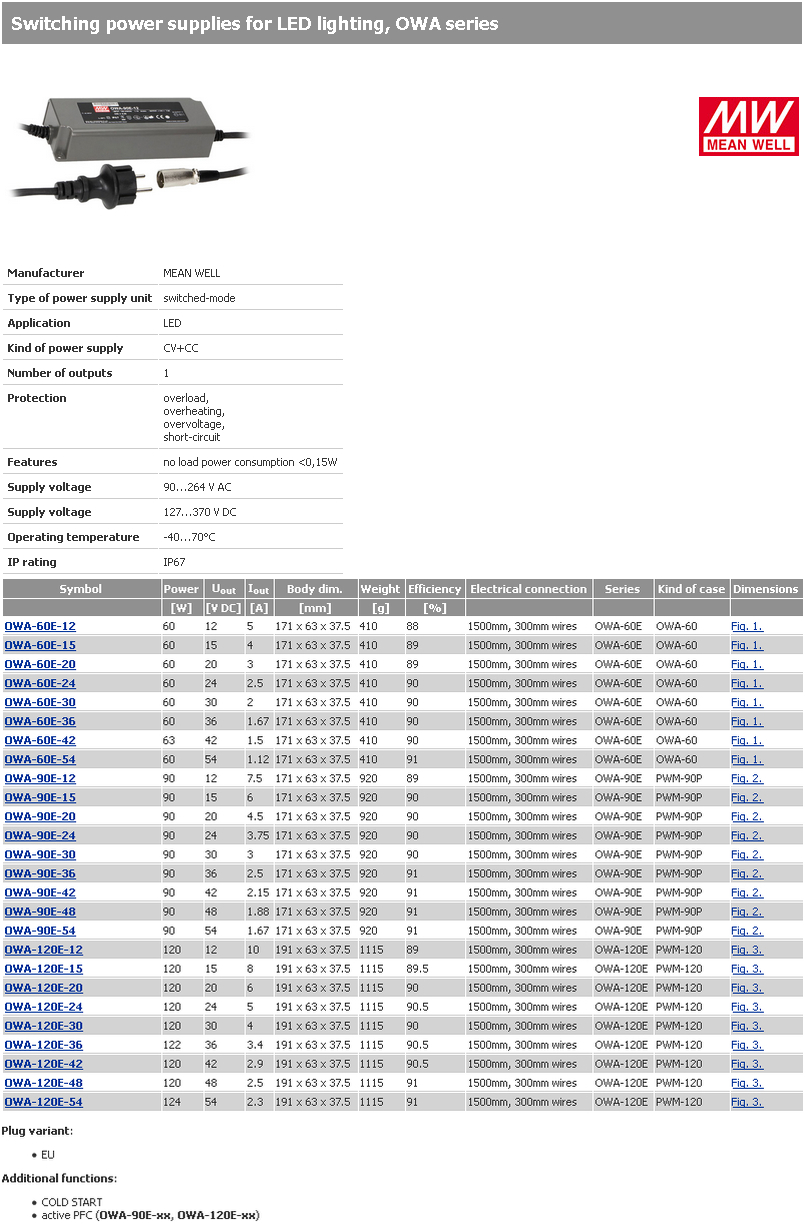Open Fig. 2. link in OWA-90E-12 row
The height and width of the screenshot is (1229, 805).
coord(747,779)
